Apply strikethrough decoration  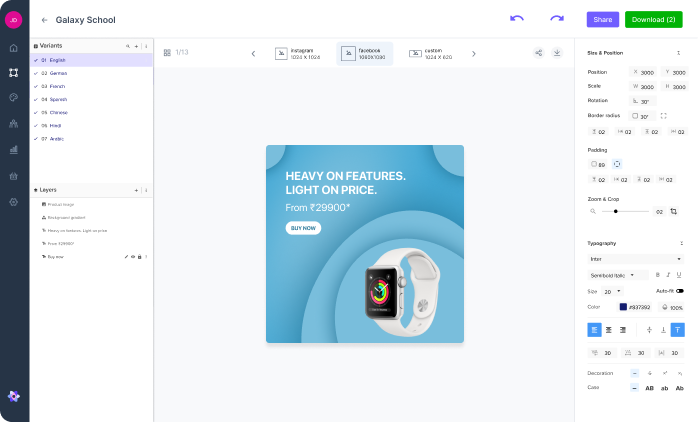click(x=650, y=373)
